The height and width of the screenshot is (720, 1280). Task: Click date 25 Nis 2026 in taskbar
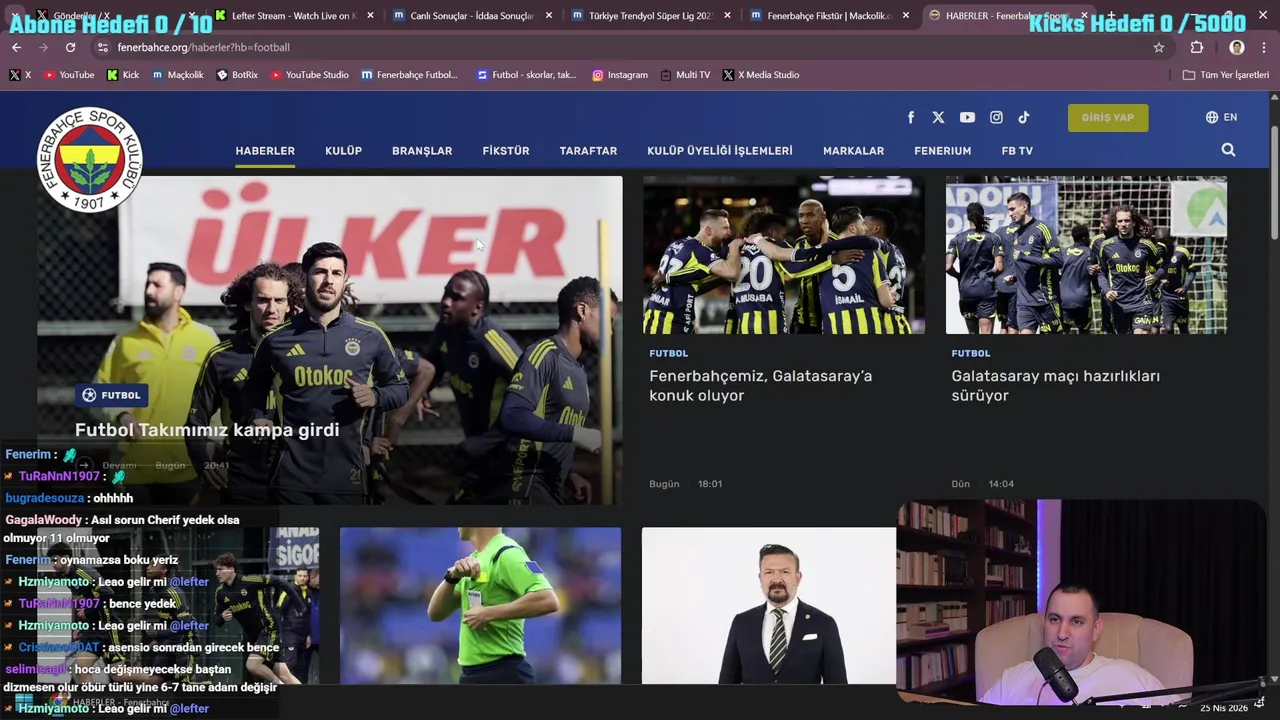point(1224,708)
